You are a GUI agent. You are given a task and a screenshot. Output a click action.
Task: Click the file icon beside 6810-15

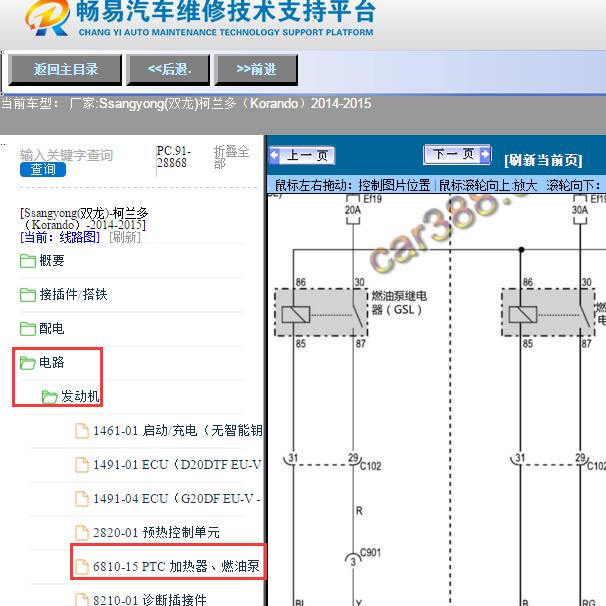82,567
